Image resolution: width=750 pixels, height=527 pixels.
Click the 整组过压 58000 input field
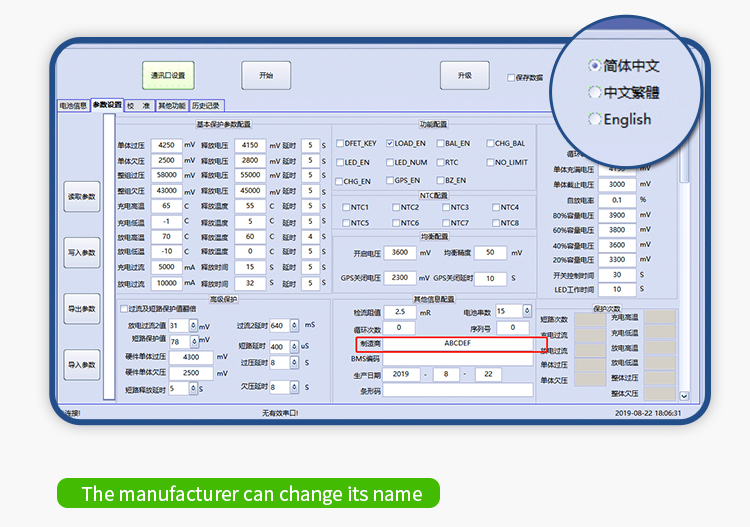(166, 176)
